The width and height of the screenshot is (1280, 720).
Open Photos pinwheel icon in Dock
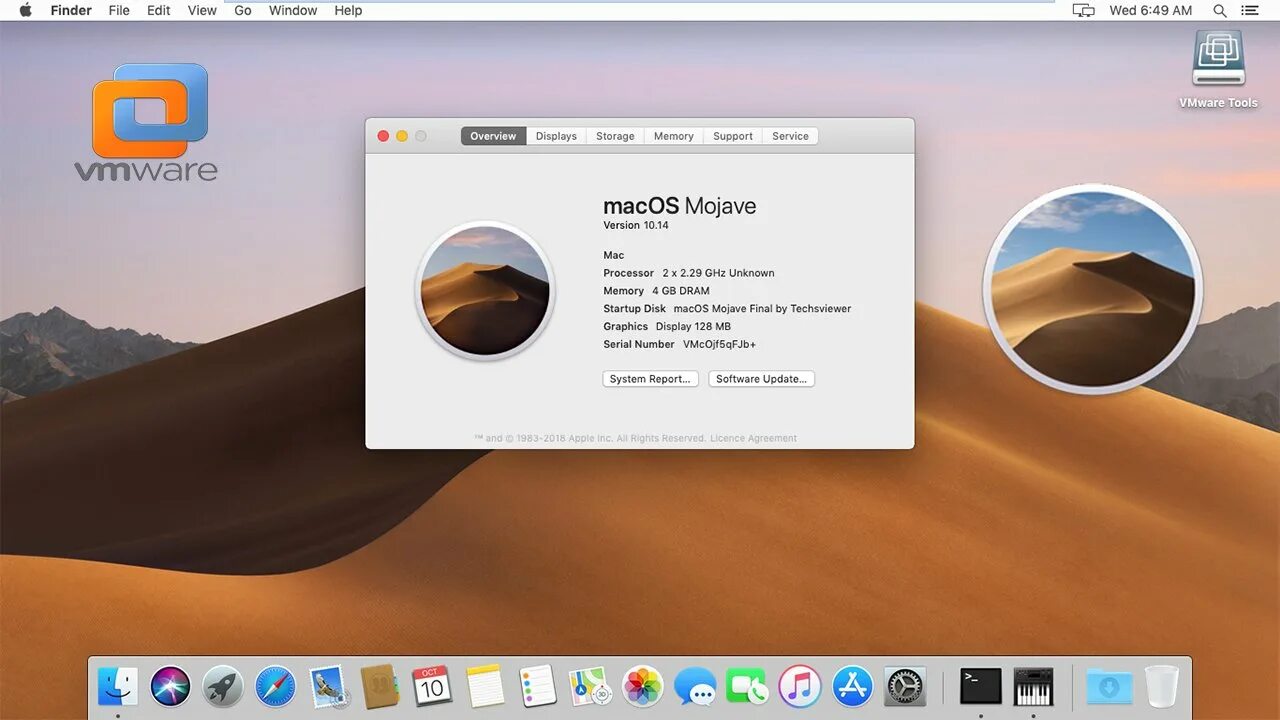642,687
